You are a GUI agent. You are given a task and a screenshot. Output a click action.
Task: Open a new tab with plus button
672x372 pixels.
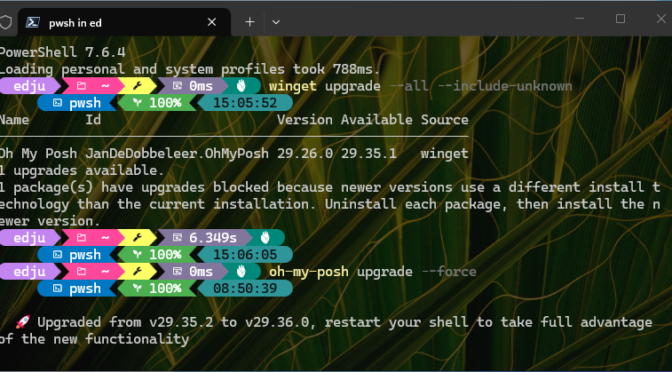[x=250, y=22]
